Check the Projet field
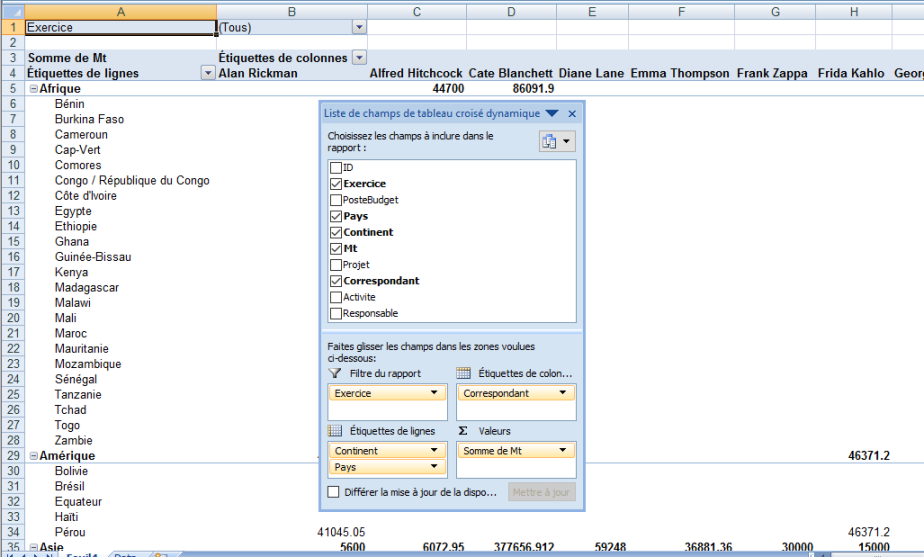924x557 pixels. point(336,265)
